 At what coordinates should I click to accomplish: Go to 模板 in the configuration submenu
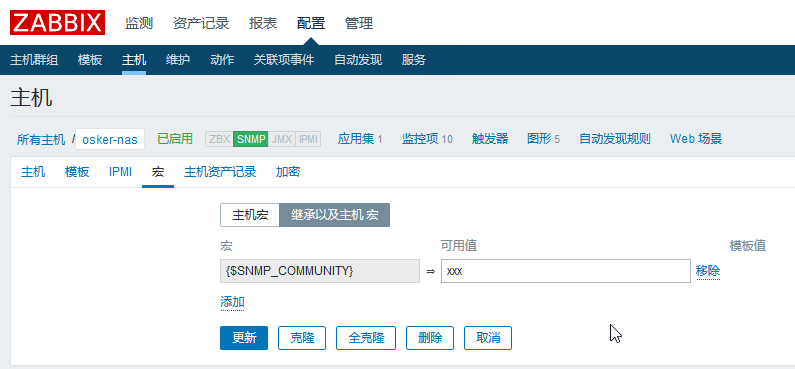[90, 60]
